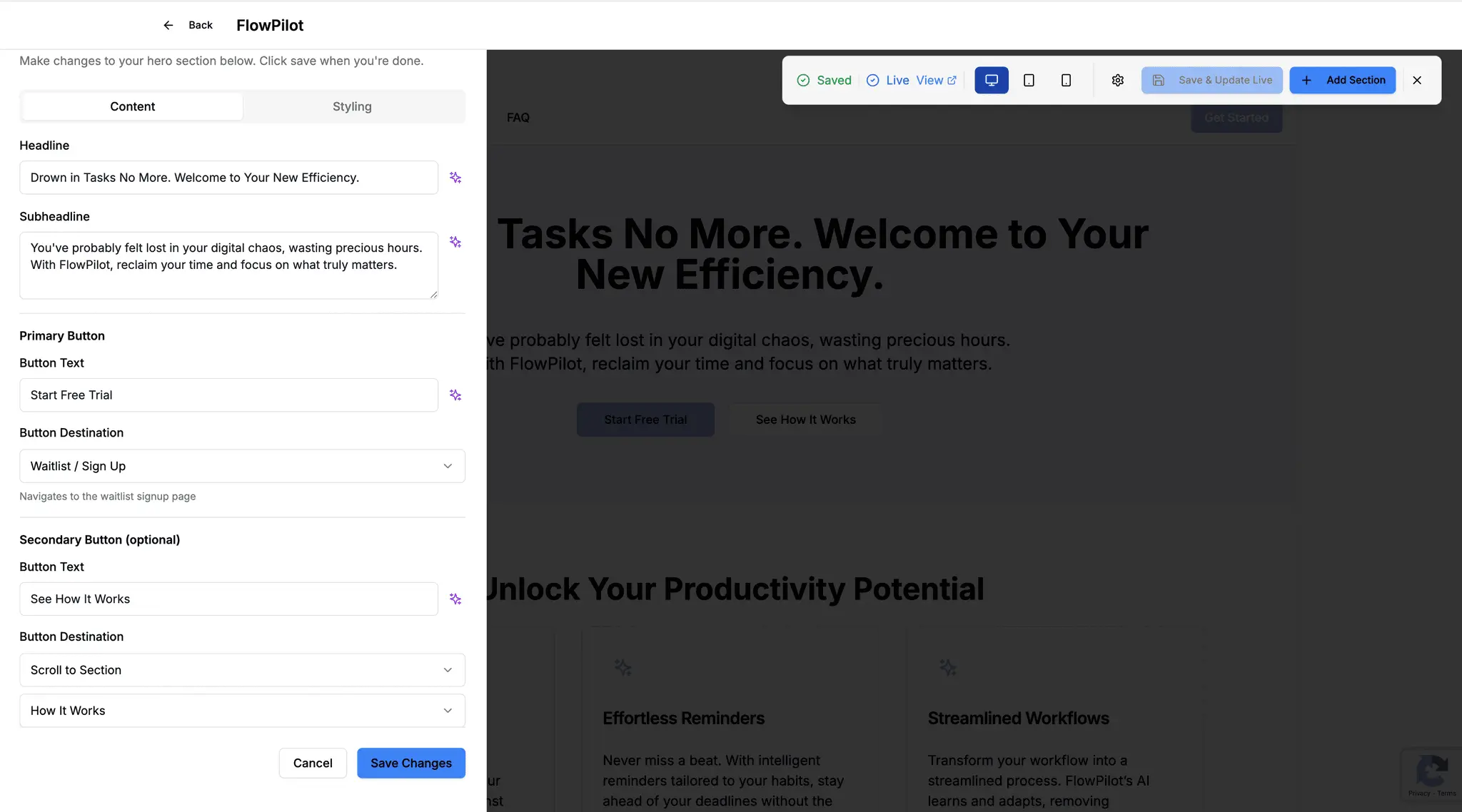Click the floppy disk icon on Save & Update Live

1159,80
